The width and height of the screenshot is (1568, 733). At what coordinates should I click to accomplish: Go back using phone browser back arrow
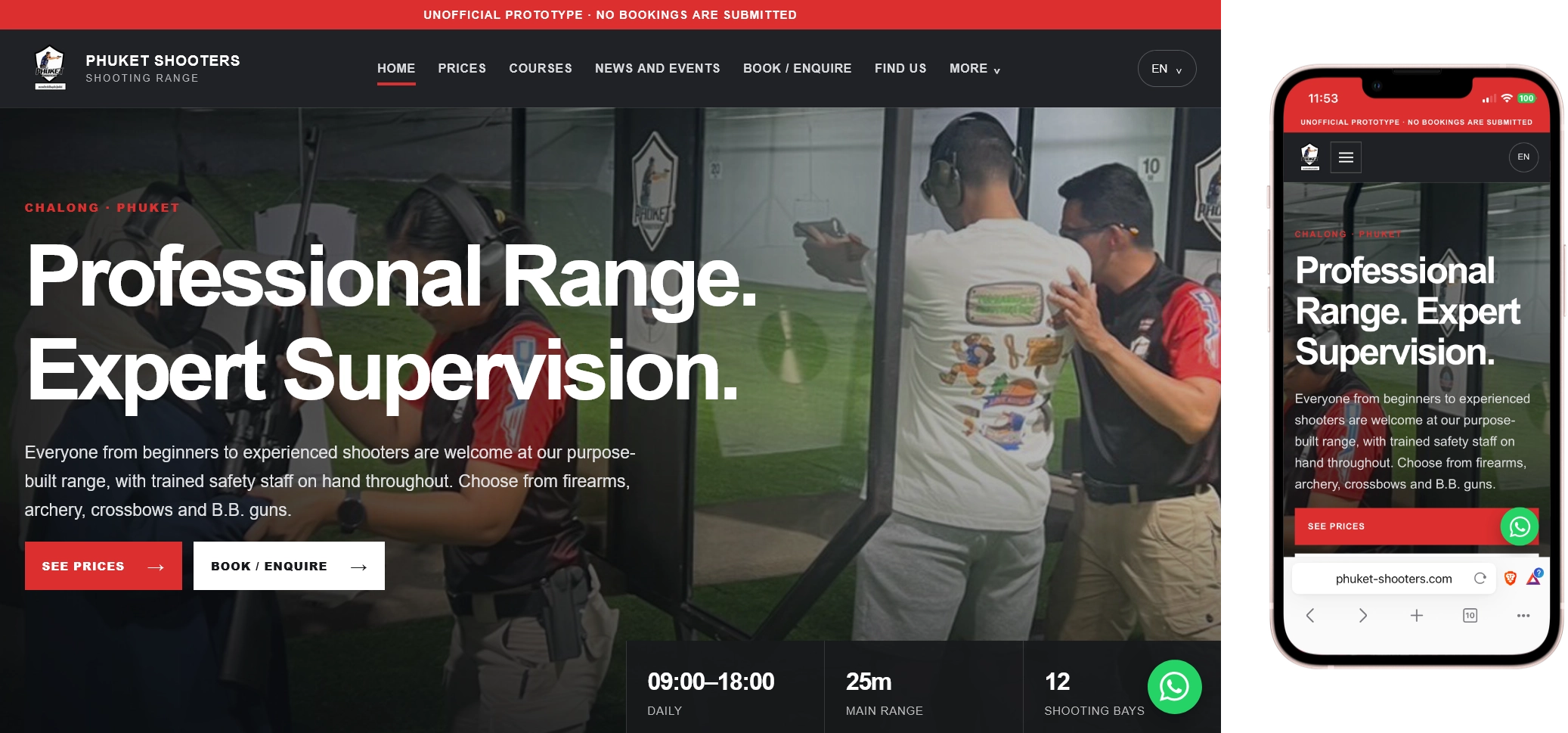point(1310,616)
